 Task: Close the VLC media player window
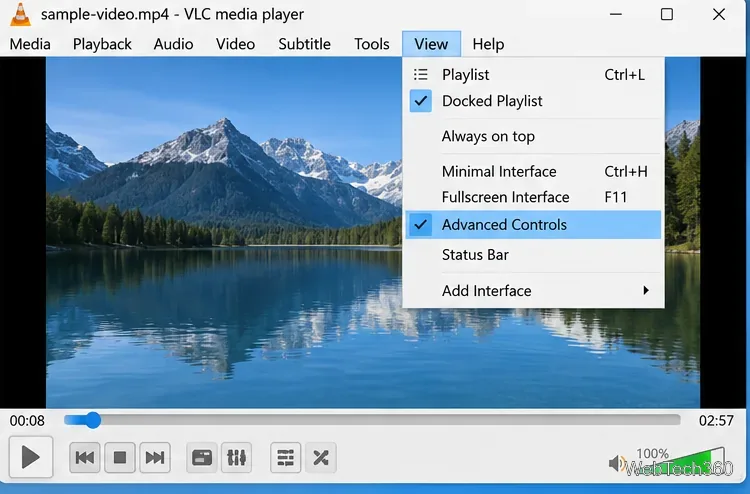click(719, 14)
